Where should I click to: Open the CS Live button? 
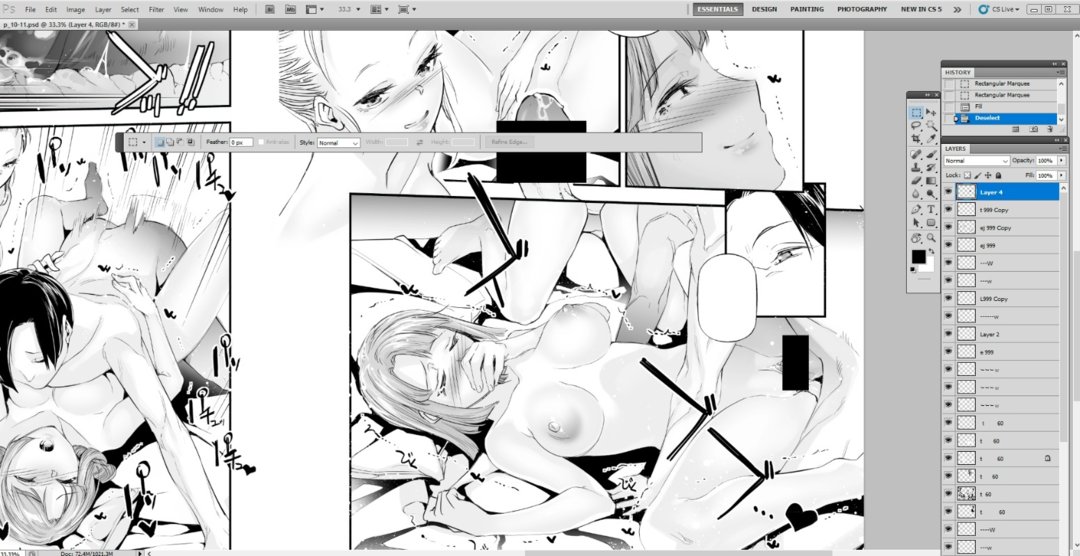997,10
